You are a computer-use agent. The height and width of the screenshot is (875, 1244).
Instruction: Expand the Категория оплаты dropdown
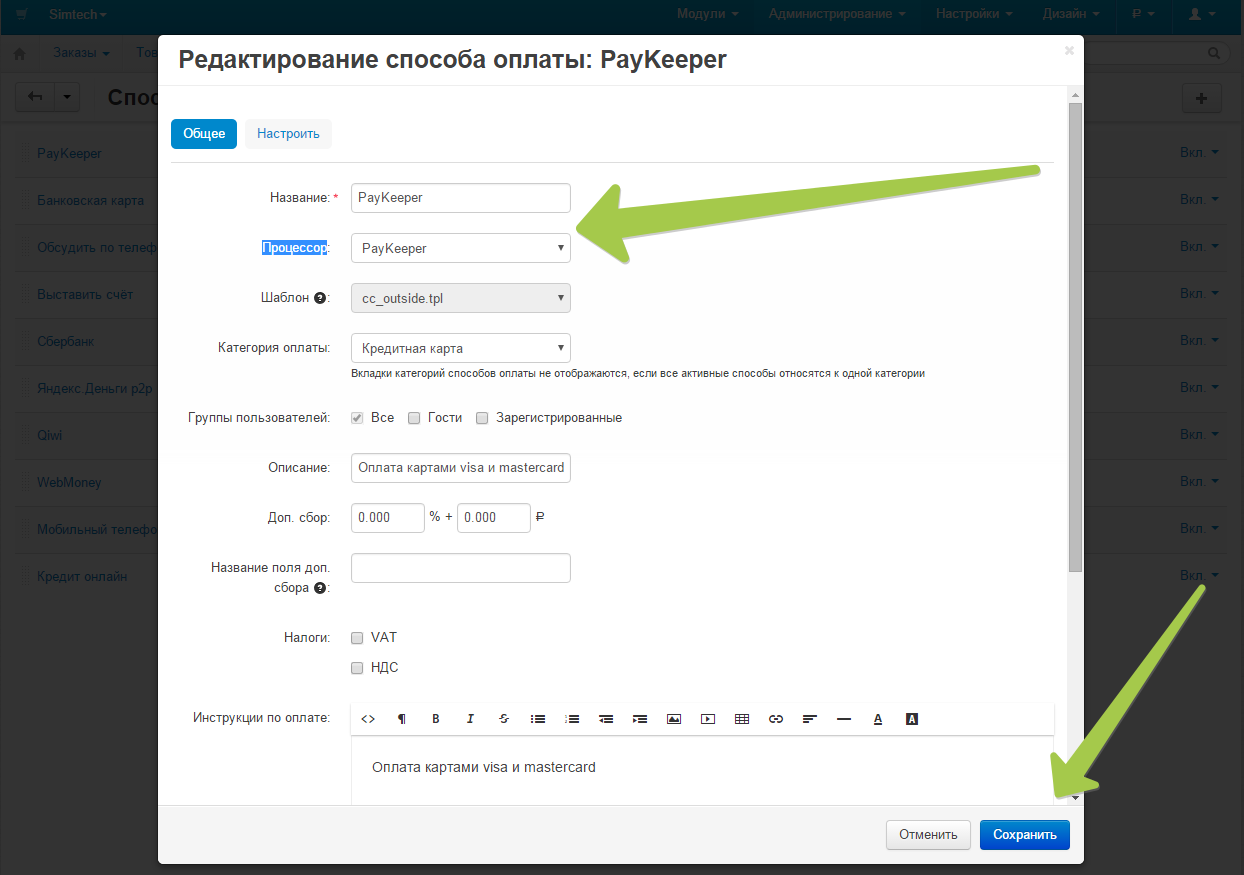pyautogui.click(x=460, y=349)
